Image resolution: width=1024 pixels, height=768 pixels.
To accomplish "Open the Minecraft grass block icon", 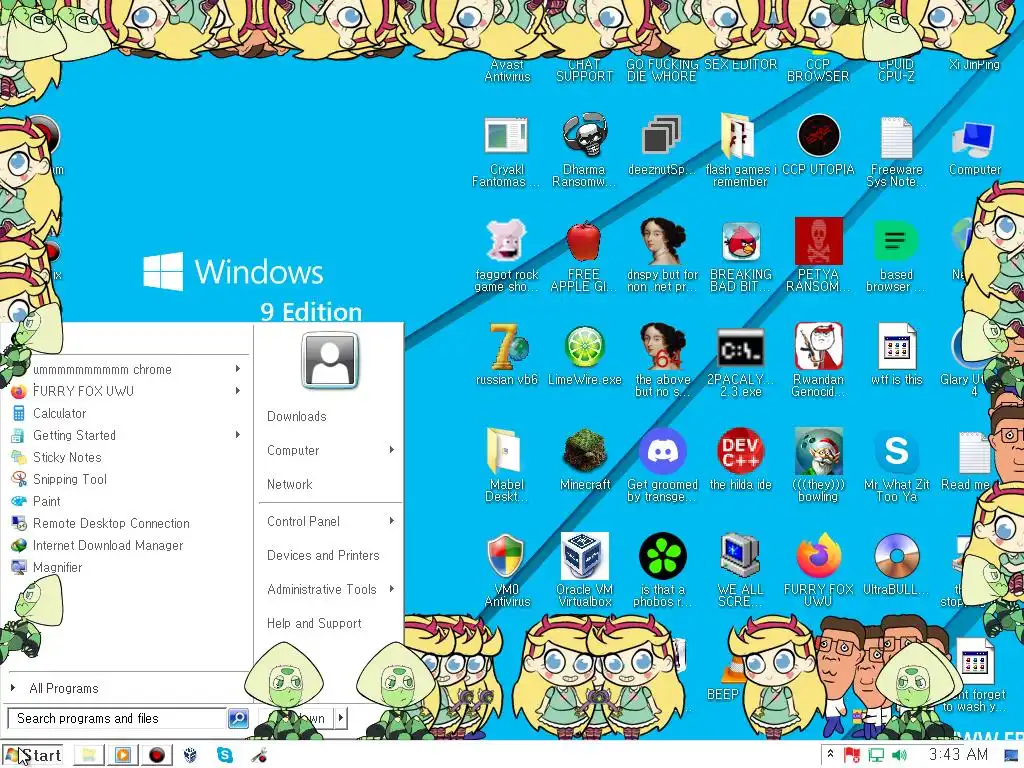I will (584, 451).
